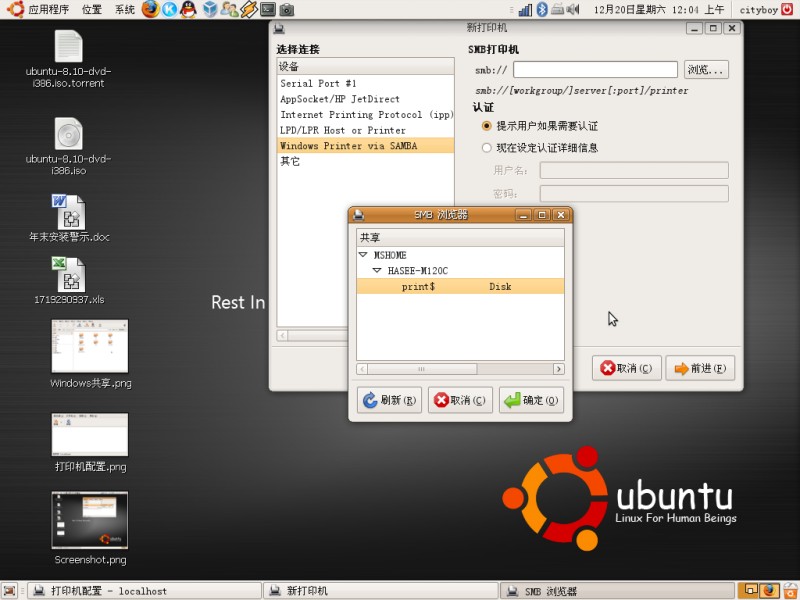
Task: Click 取消 in the new printer window
Action: [x=627, y=368]
